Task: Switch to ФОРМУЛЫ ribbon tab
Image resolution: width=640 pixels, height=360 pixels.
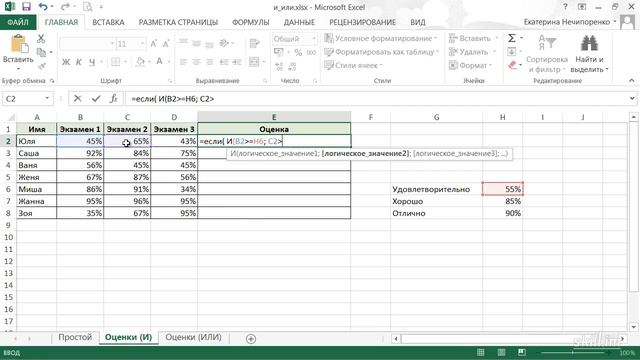Action: (x=250, y=22)
